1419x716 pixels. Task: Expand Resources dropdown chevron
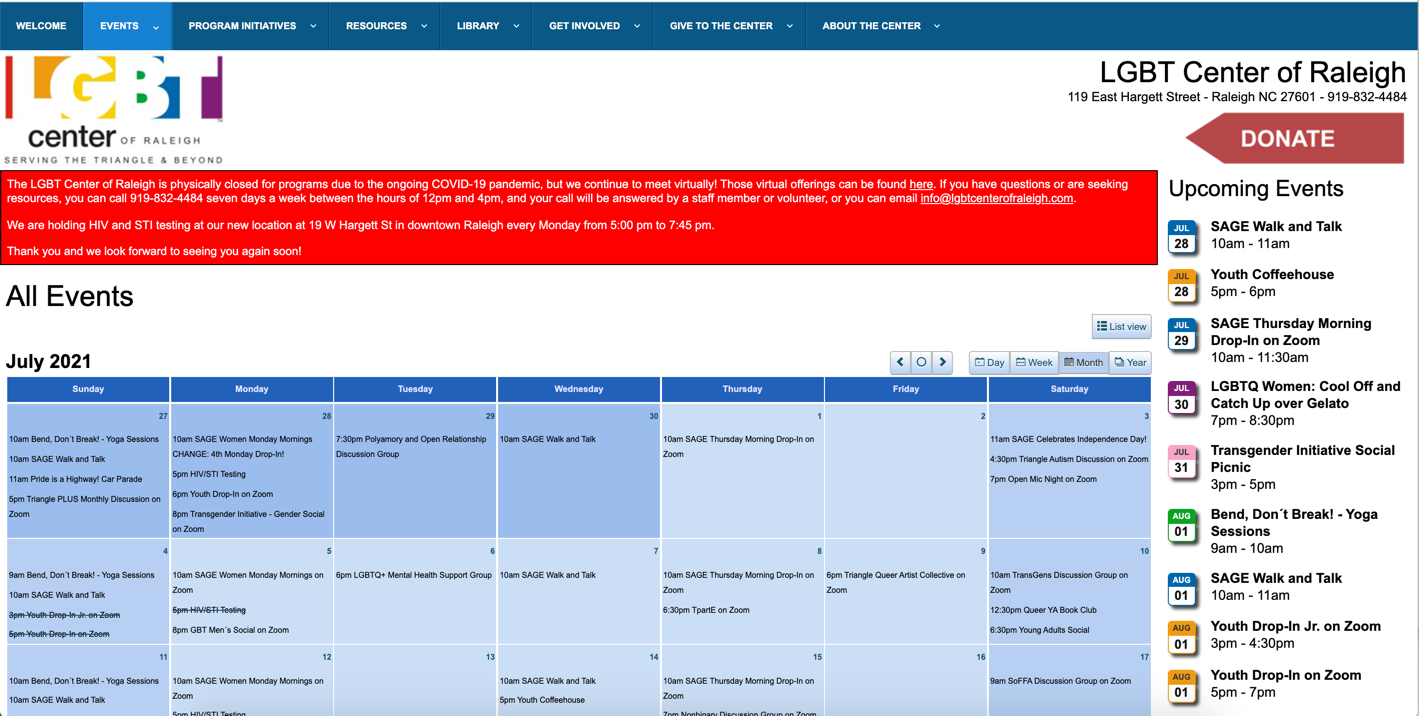424,27
